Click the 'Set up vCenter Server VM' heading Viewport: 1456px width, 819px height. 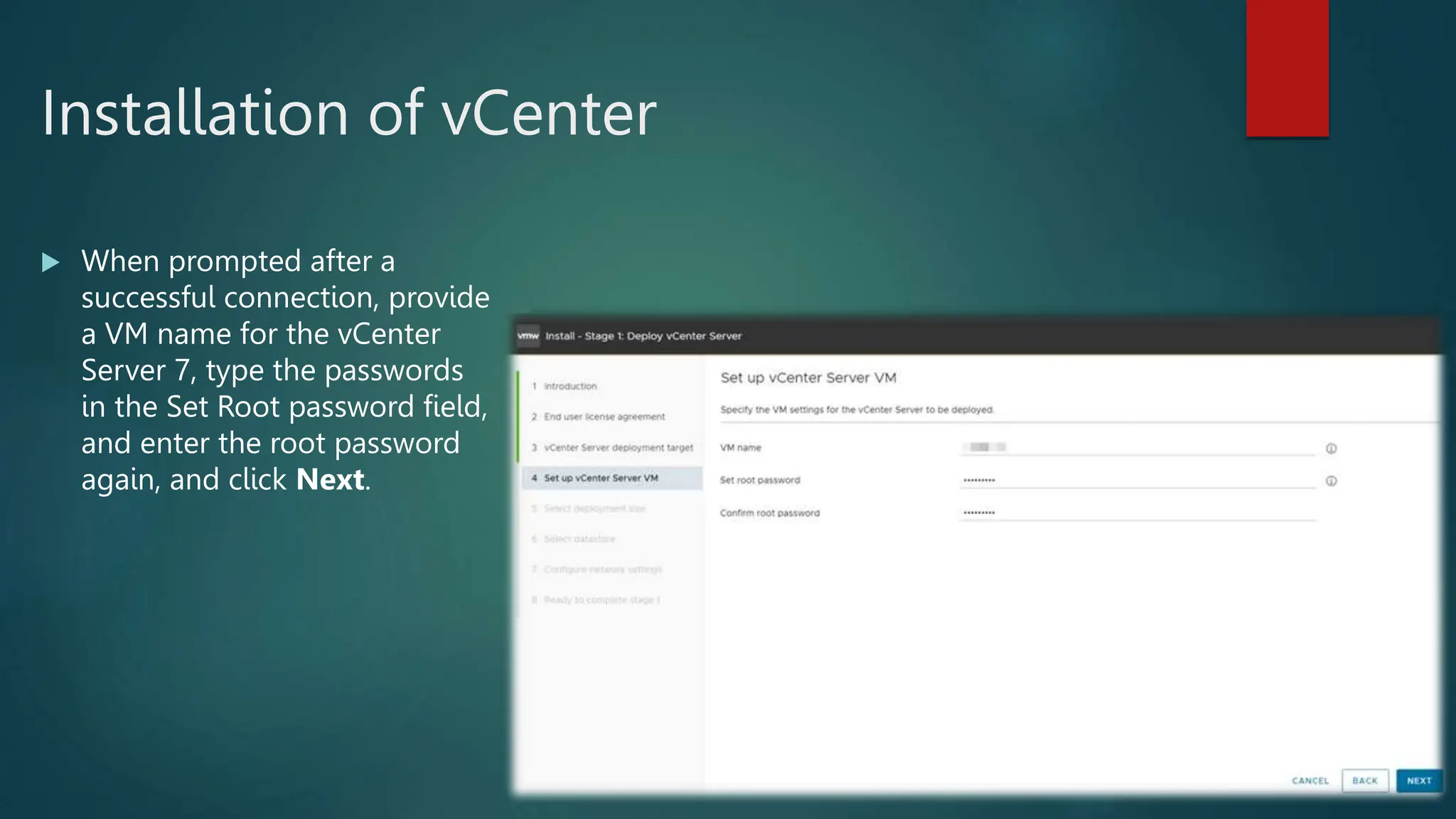point(808,378)
